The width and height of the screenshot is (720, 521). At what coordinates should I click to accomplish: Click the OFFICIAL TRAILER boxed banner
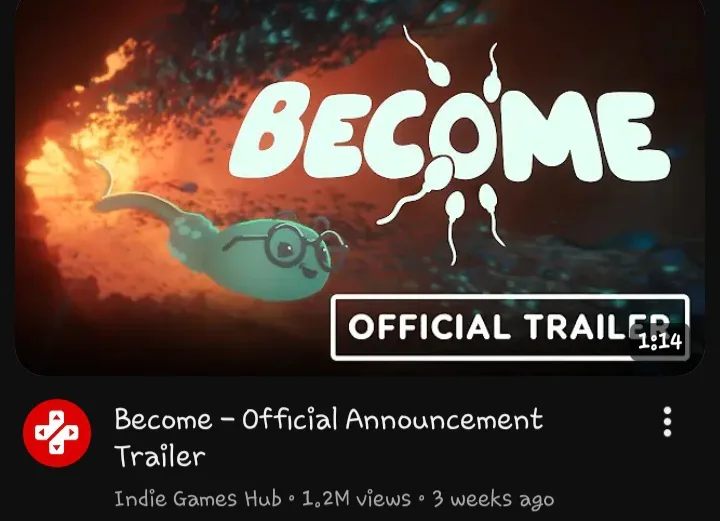pos(510,327)
